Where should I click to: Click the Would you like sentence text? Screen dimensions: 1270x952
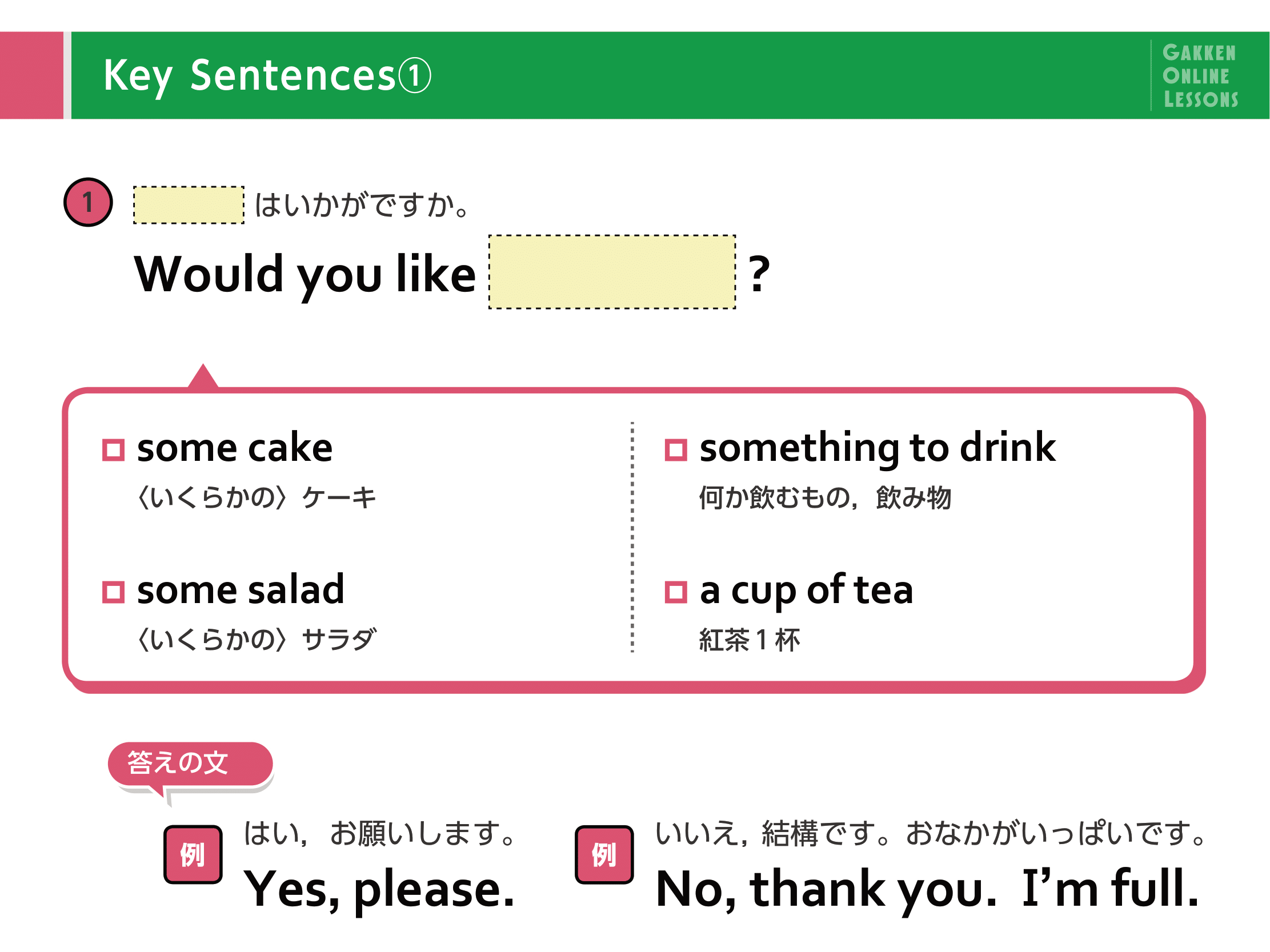pos(305,275)
